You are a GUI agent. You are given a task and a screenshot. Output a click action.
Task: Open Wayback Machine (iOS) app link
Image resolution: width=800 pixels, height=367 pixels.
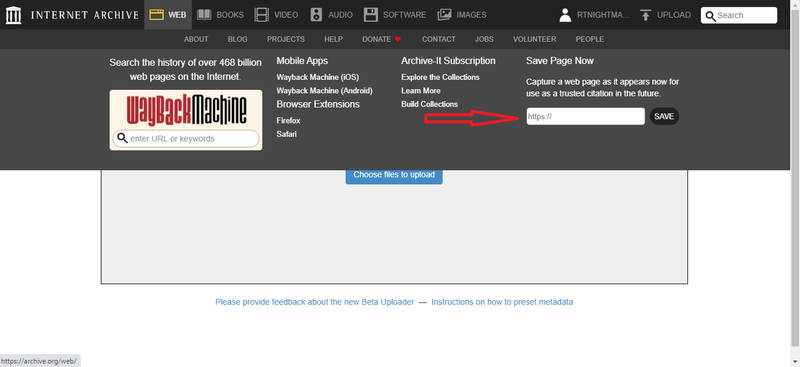[x=317, y=77]
